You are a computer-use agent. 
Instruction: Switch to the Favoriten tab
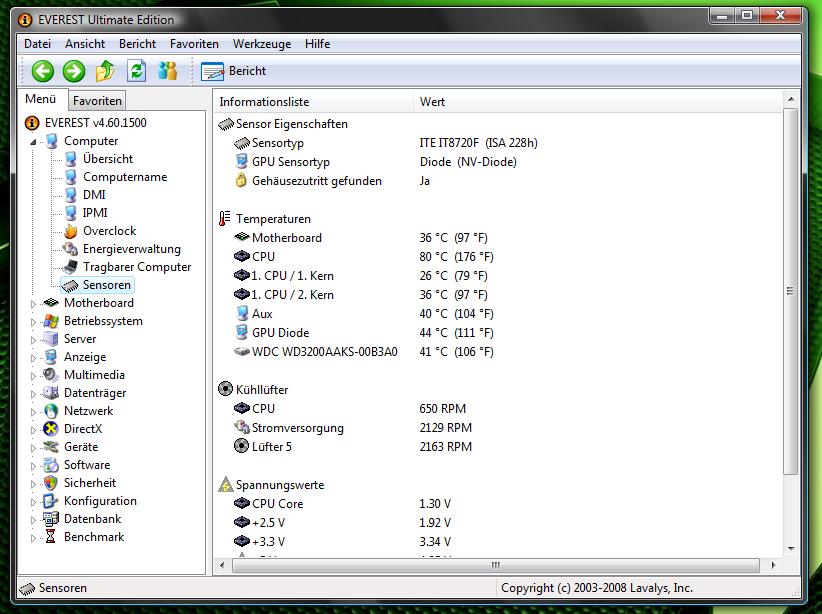(x=97, y=101)
